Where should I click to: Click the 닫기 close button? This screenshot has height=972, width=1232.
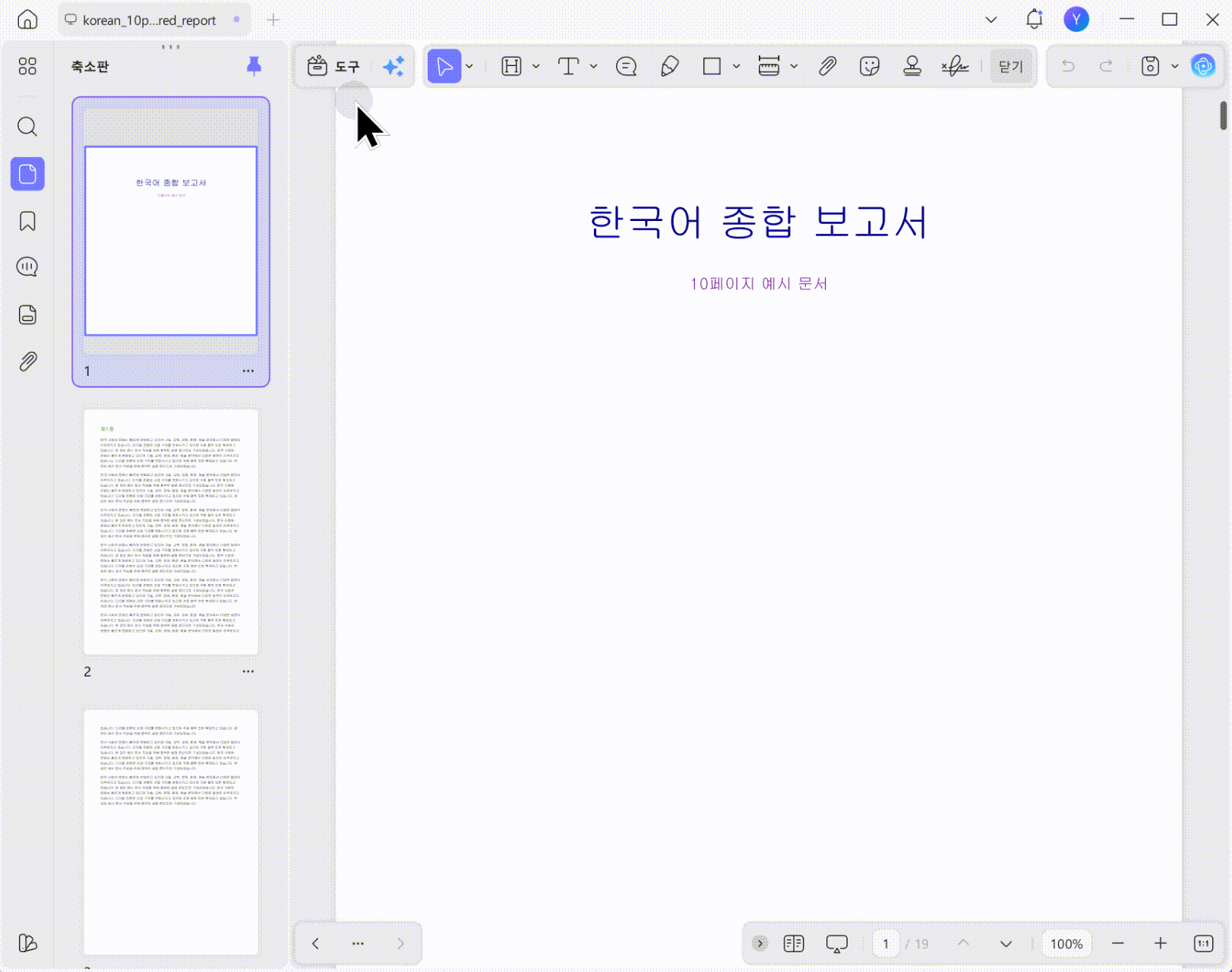1011,67
